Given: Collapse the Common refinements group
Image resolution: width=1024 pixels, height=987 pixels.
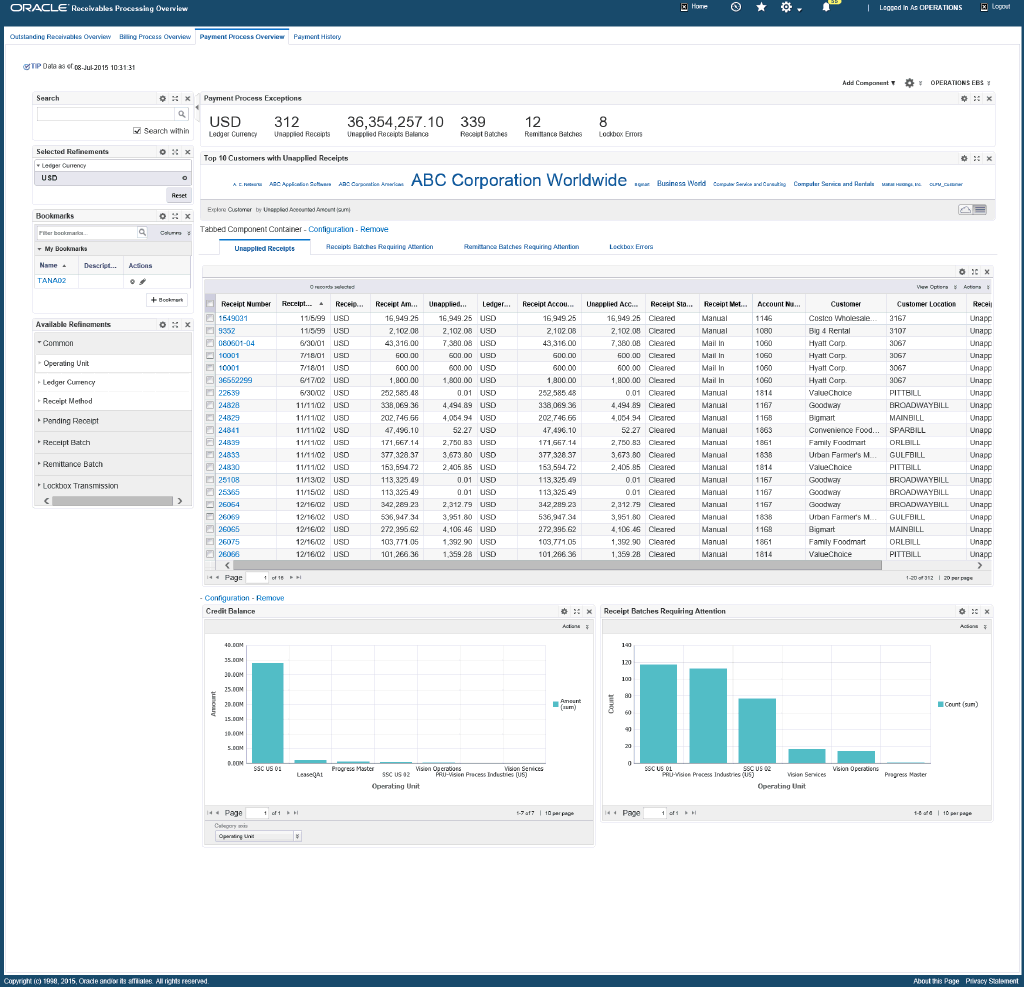Looking at the screenshot, I should [40, 342].
